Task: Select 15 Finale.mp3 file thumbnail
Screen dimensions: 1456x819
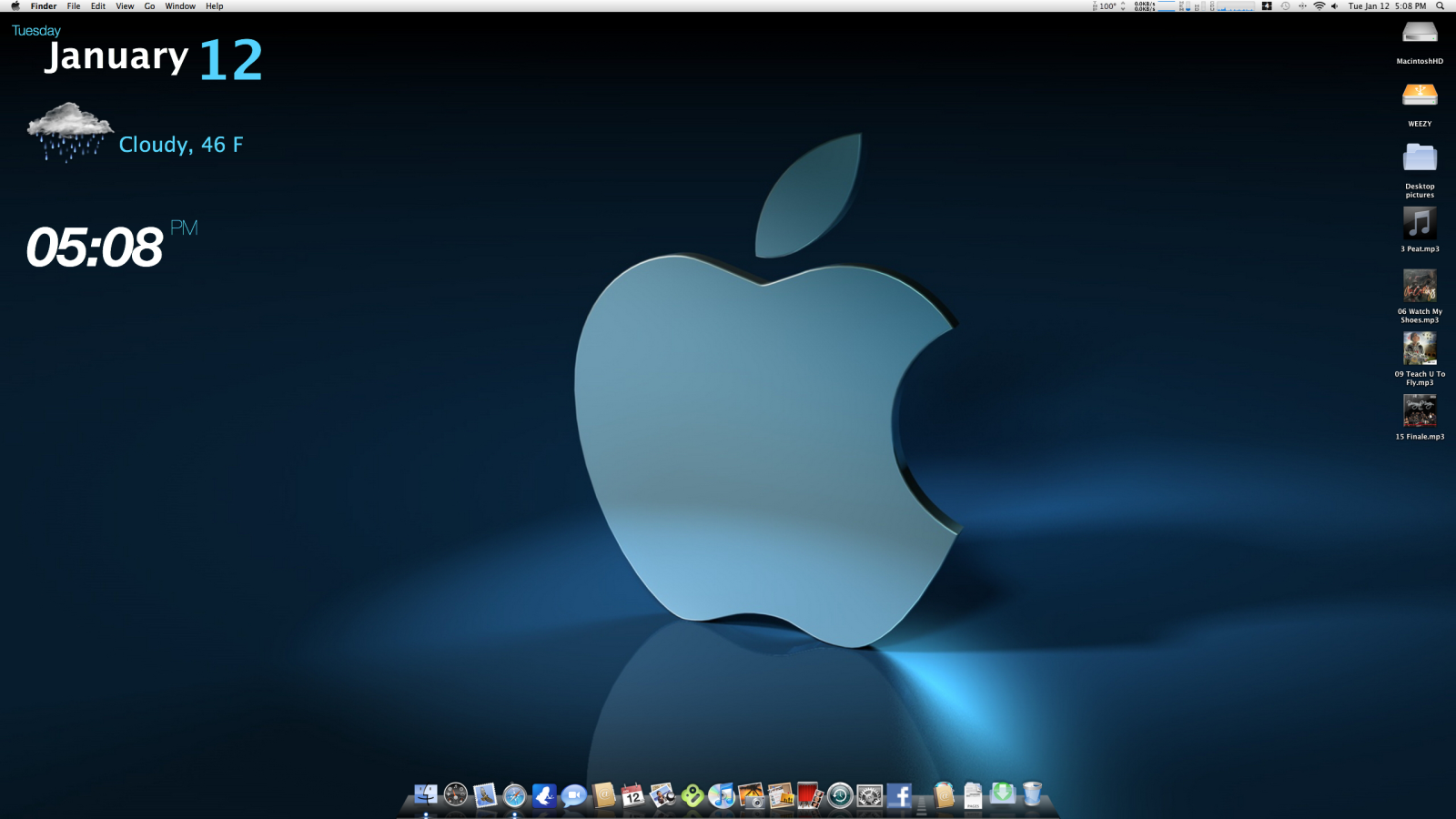Action: pos(1420,410)
